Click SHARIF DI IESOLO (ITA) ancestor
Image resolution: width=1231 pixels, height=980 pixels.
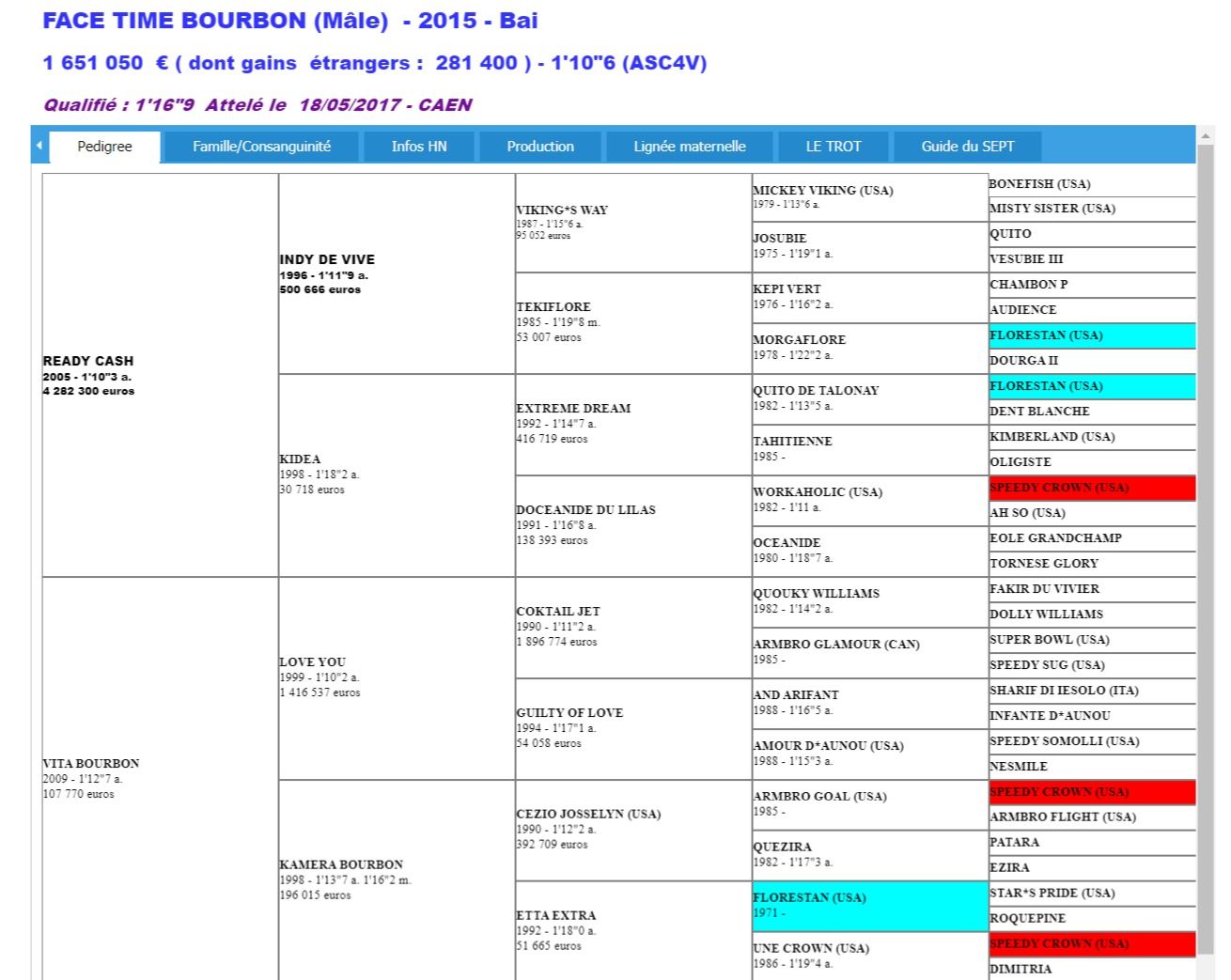[1065, 690]
